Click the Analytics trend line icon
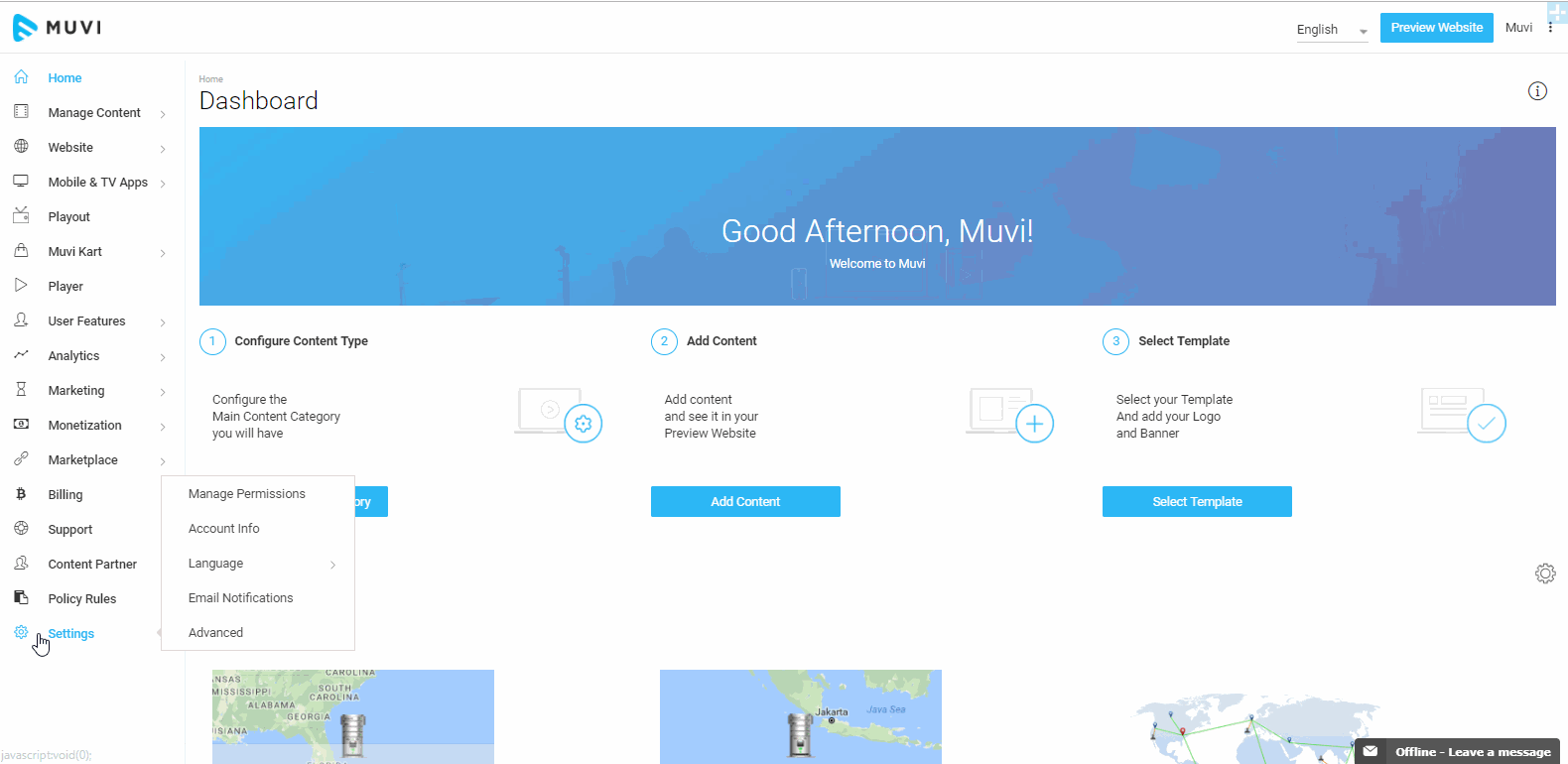Screen dimensions: 1568x764 pos(21,354)
